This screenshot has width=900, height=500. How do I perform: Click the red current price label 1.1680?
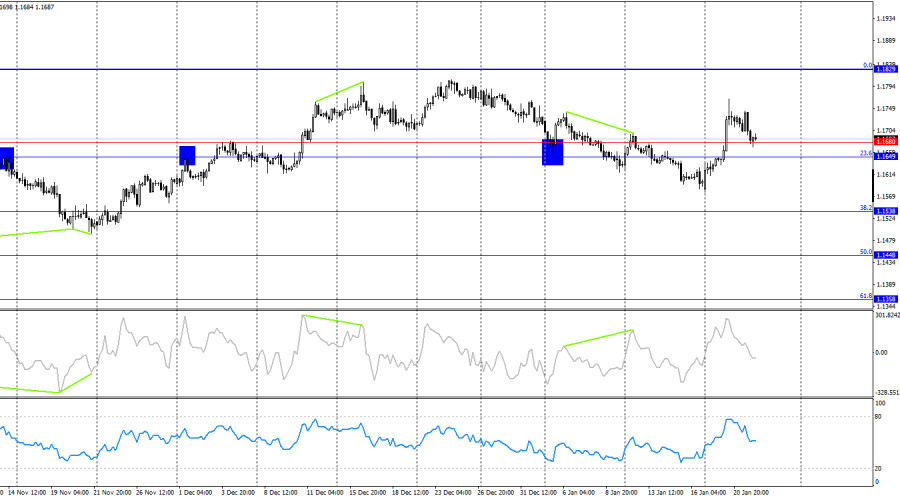885,142
